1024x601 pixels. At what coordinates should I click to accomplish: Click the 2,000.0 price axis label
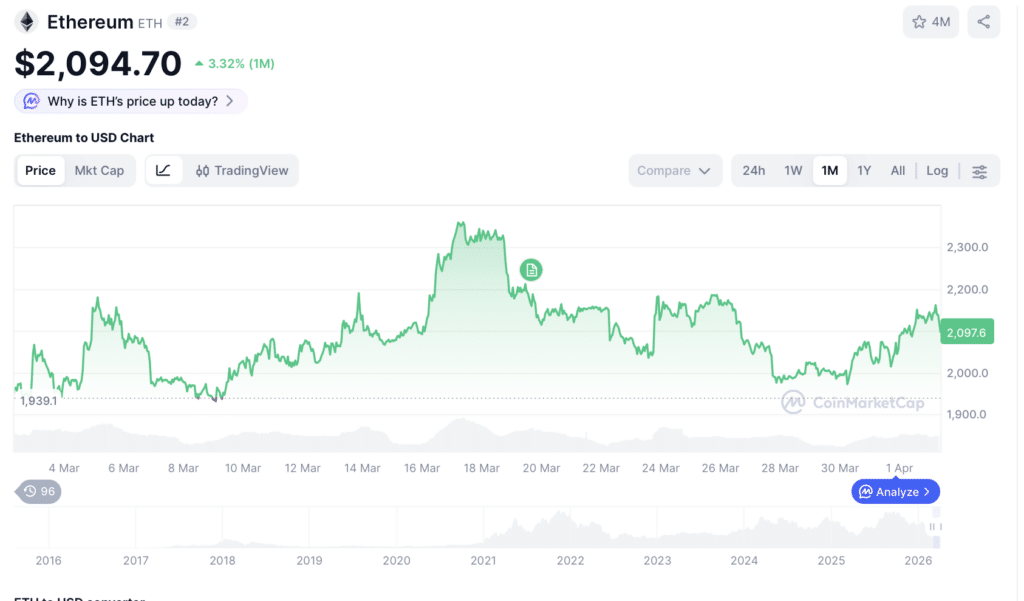point(967,373)
